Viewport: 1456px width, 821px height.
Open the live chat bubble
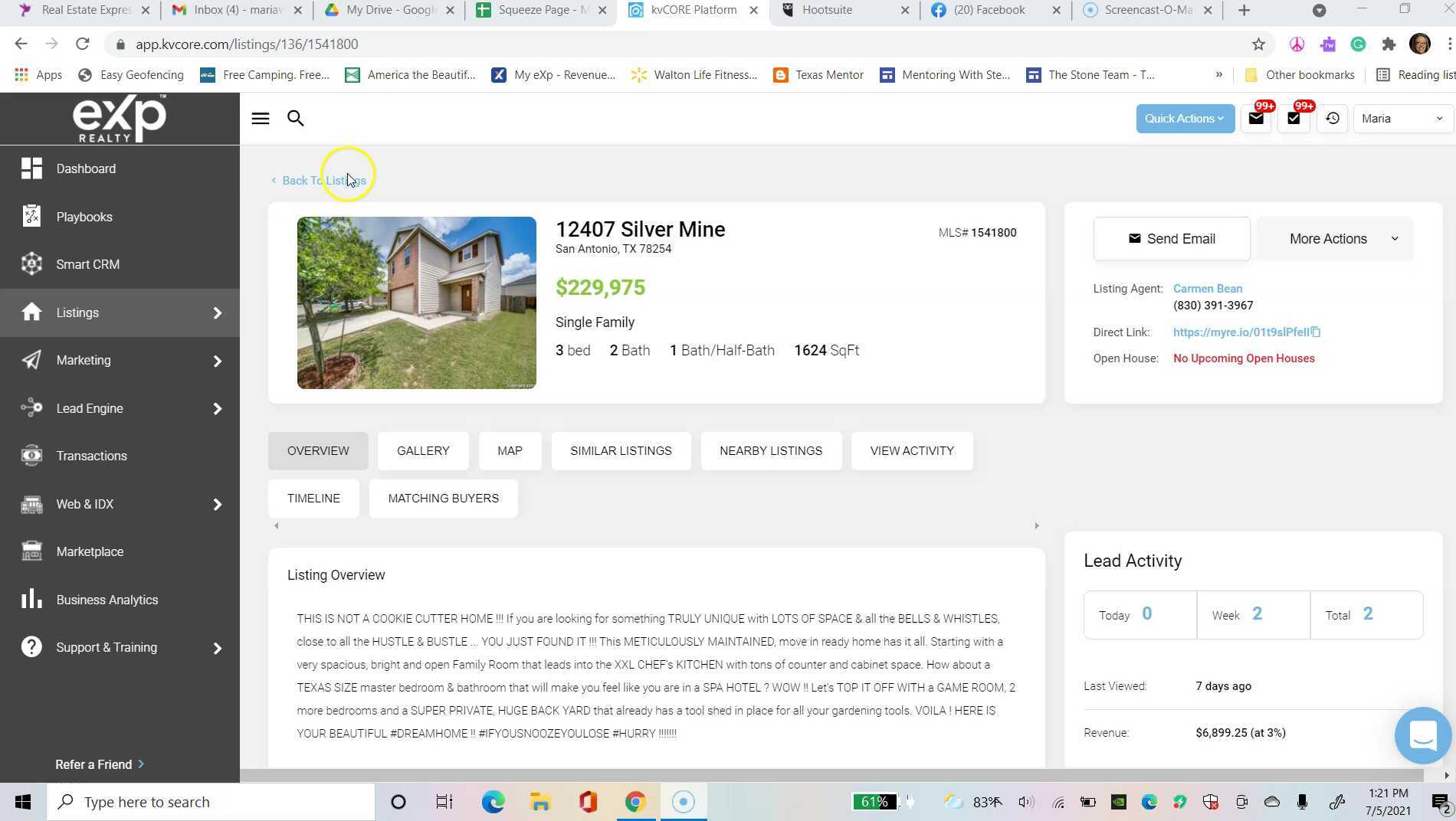pyautogui.click(x=1422, y=735)
